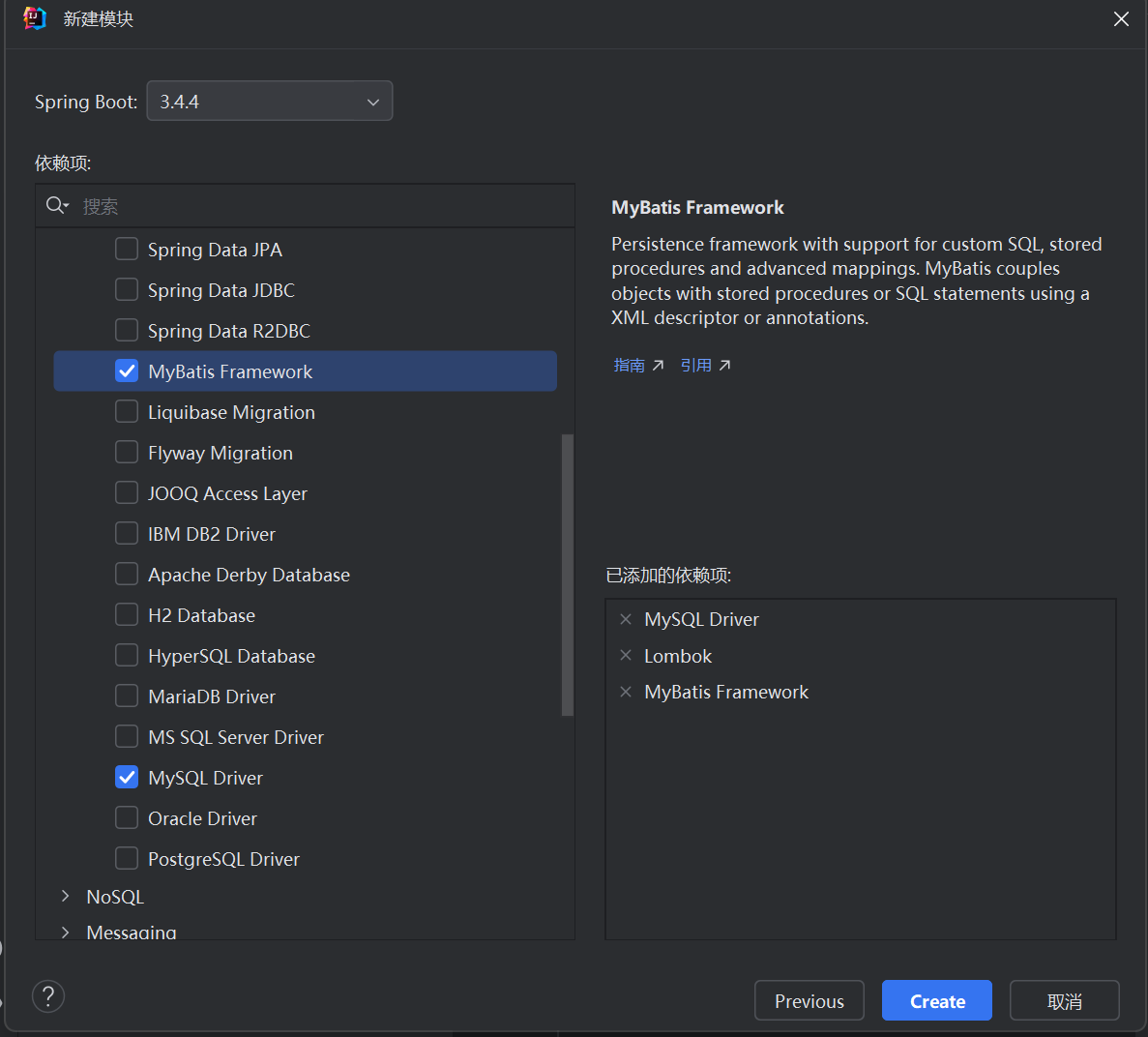
Task: Check the Spring Data JDBC checkbox
Action: (x=127, y=289)
